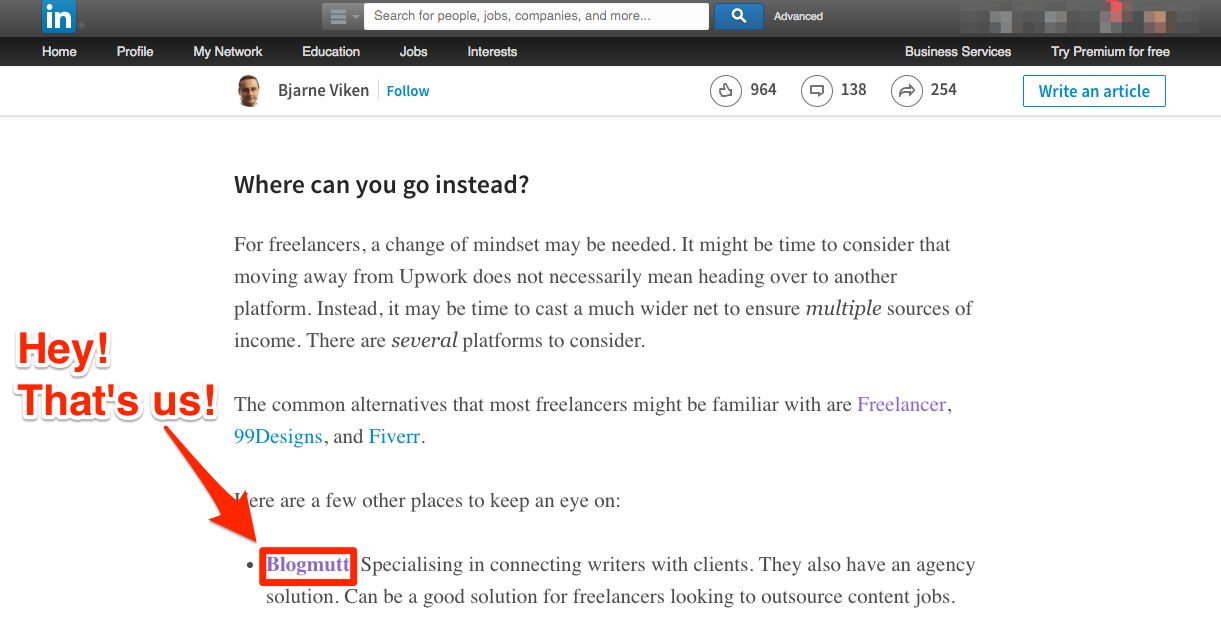Click Bjarne Viken's profile photo
The width and height of the screenshot is (1221, 634).
tap(249, 91)
